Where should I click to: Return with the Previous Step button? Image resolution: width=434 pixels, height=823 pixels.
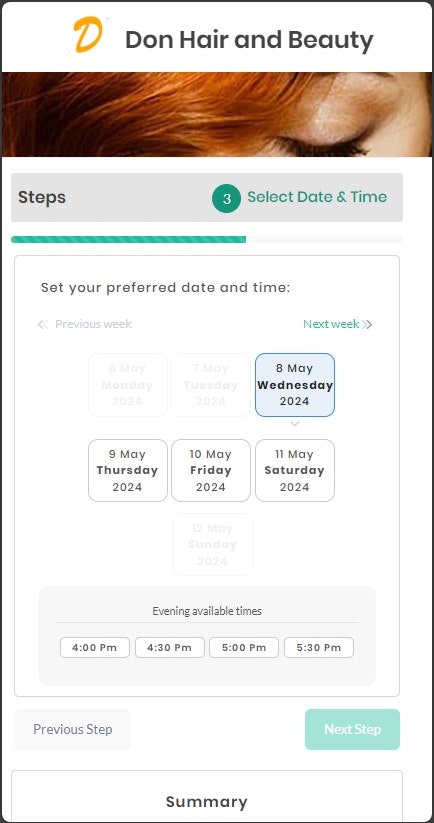coord(72,729)
